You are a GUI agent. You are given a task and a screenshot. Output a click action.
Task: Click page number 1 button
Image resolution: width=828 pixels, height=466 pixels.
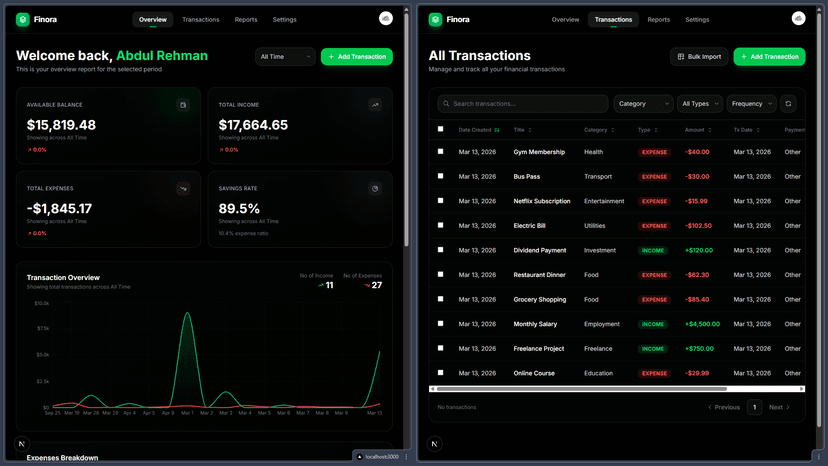click(x=755, y=407)
